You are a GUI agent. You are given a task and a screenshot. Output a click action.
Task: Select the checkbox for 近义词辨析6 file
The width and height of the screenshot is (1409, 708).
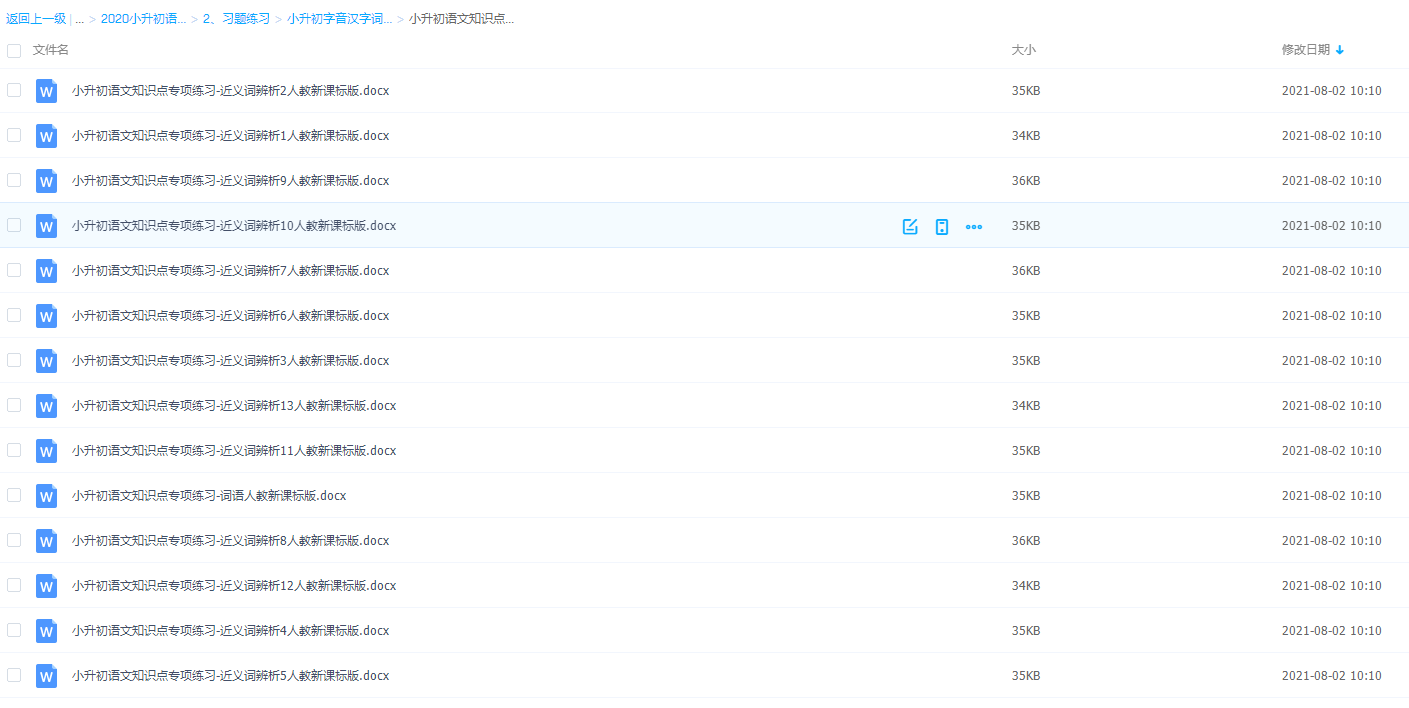tap(14, 315)
